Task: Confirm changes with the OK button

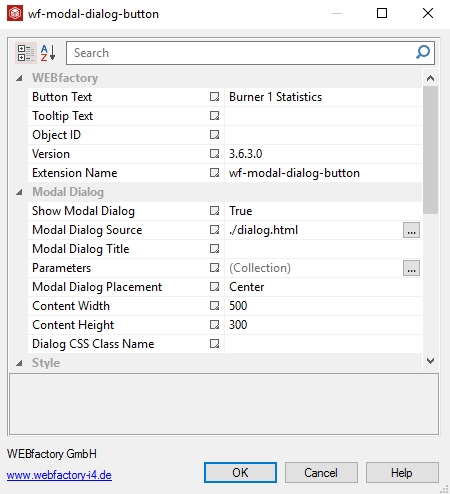Action: tap(240, 472)
